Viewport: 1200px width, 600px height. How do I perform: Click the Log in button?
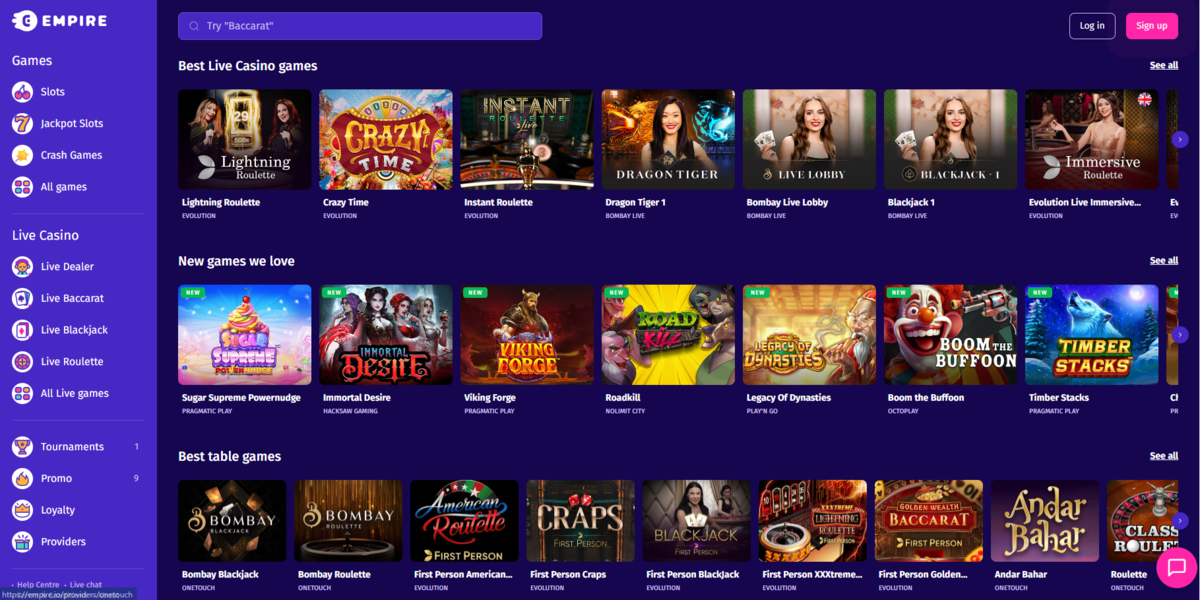click(1092, 26)
